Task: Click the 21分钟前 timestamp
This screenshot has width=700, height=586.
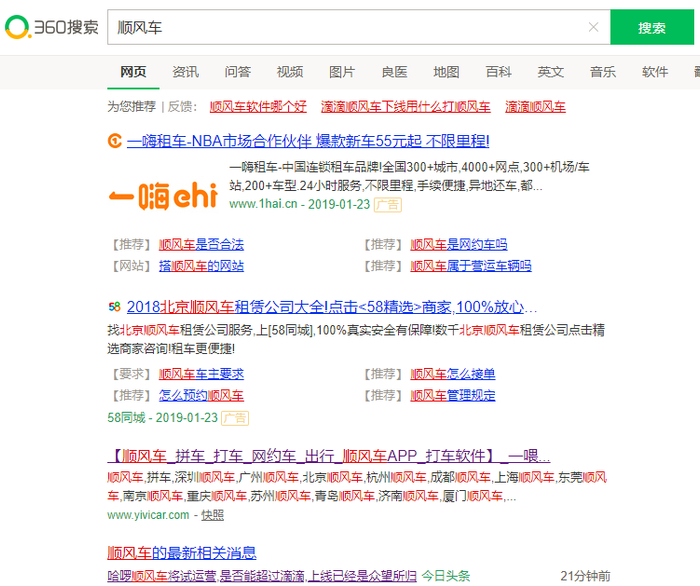Action: point(585,576)
